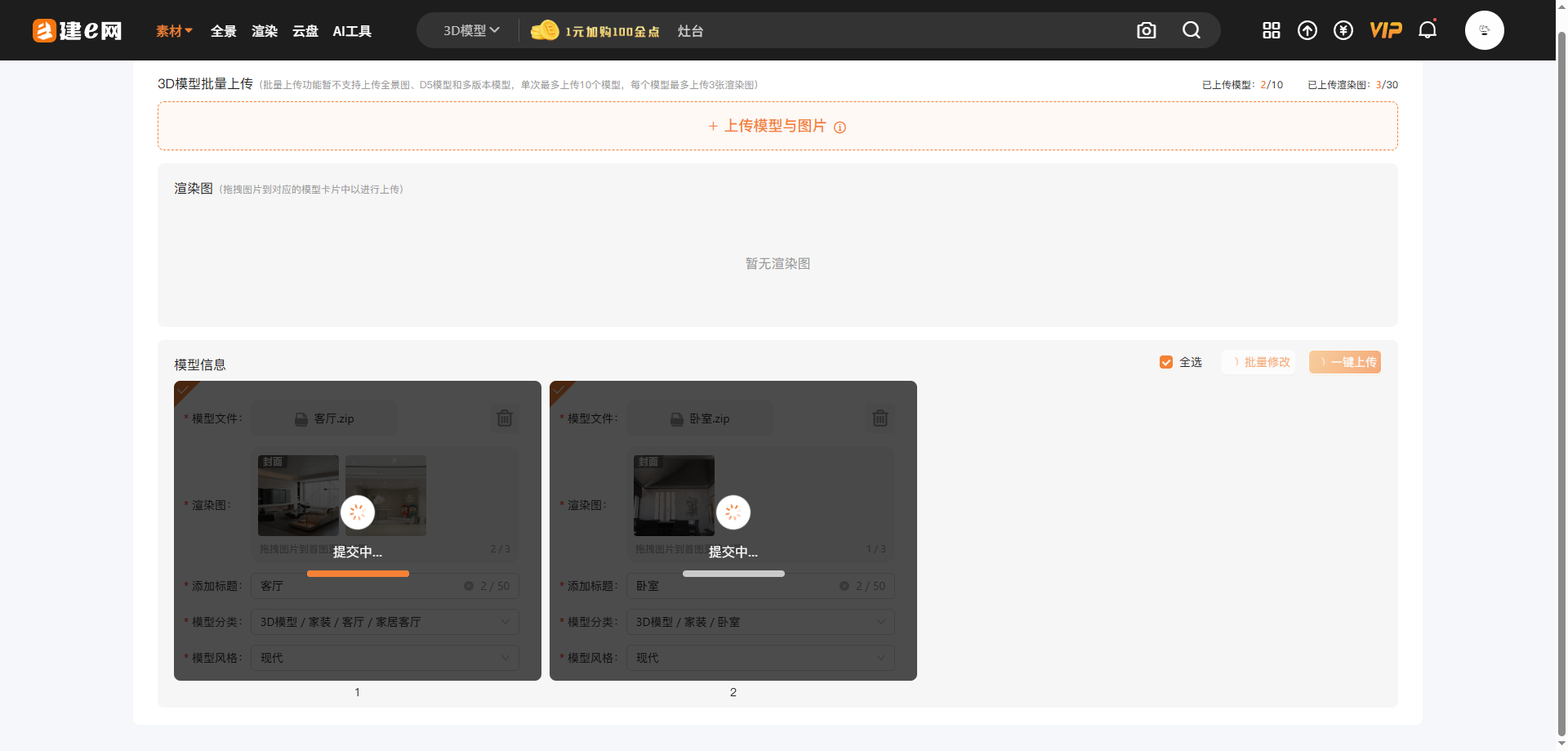Expand the 3D模型 search type dropdown

(470, 31)
